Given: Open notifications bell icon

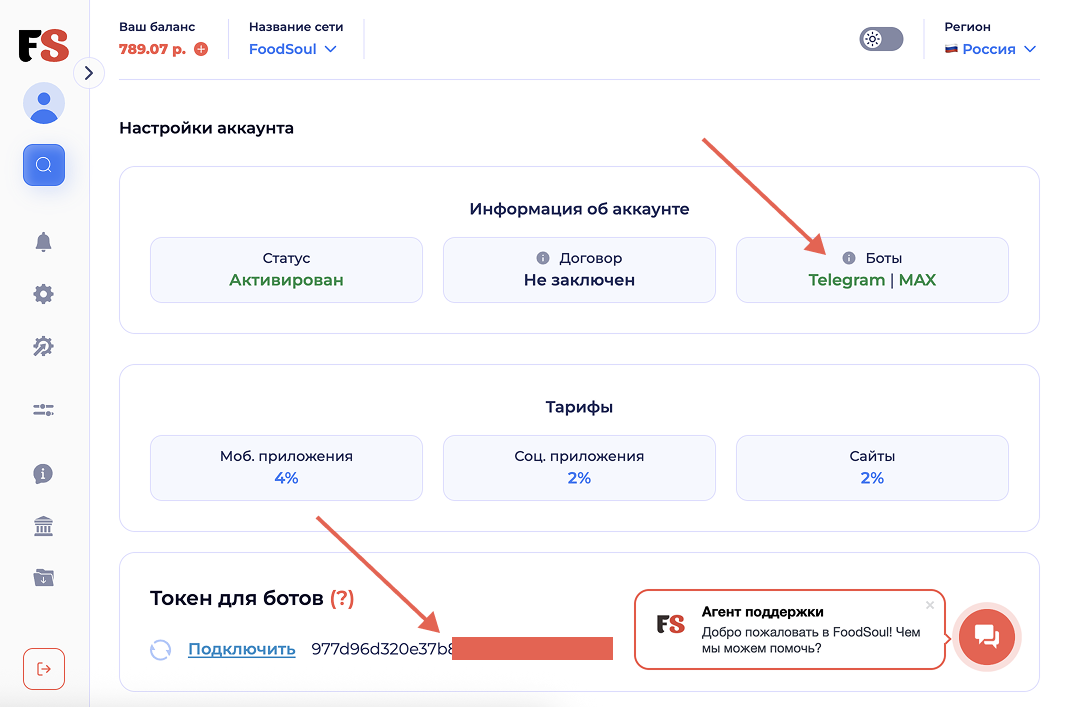Looking at the screenshot, I should pyautogui.click(x=44, y=242).
